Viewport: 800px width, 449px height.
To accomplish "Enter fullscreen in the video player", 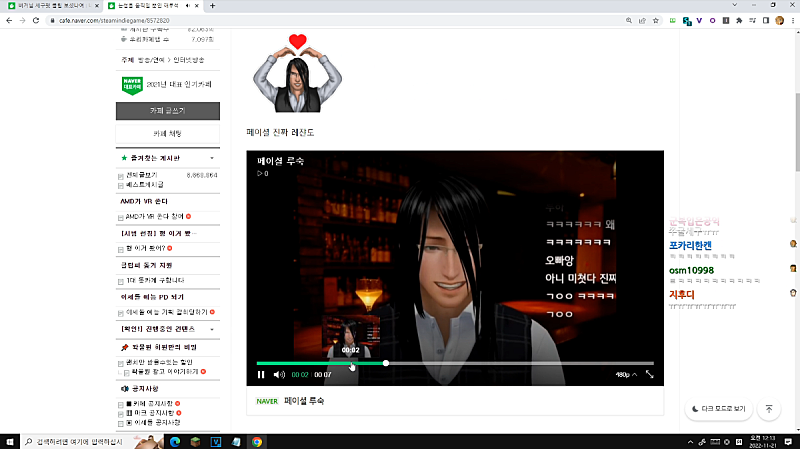I will pyautogui.click(x=649, y=375).
